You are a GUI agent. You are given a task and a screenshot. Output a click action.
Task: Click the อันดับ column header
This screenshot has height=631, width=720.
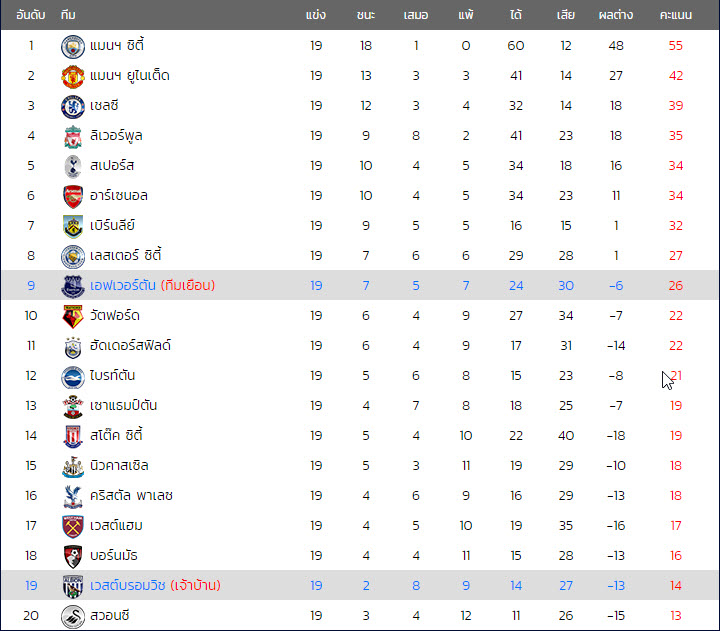pos(31,15)
